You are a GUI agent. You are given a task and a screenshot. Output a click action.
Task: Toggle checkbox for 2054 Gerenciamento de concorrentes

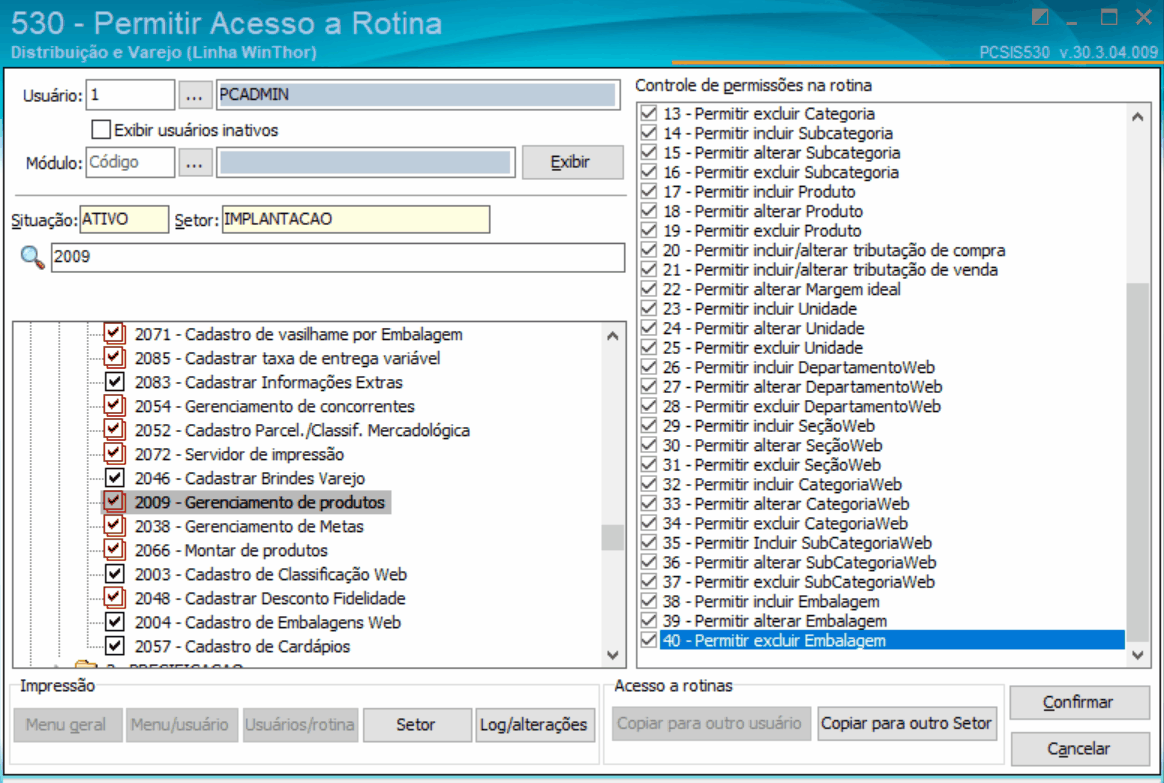(114, 405)
